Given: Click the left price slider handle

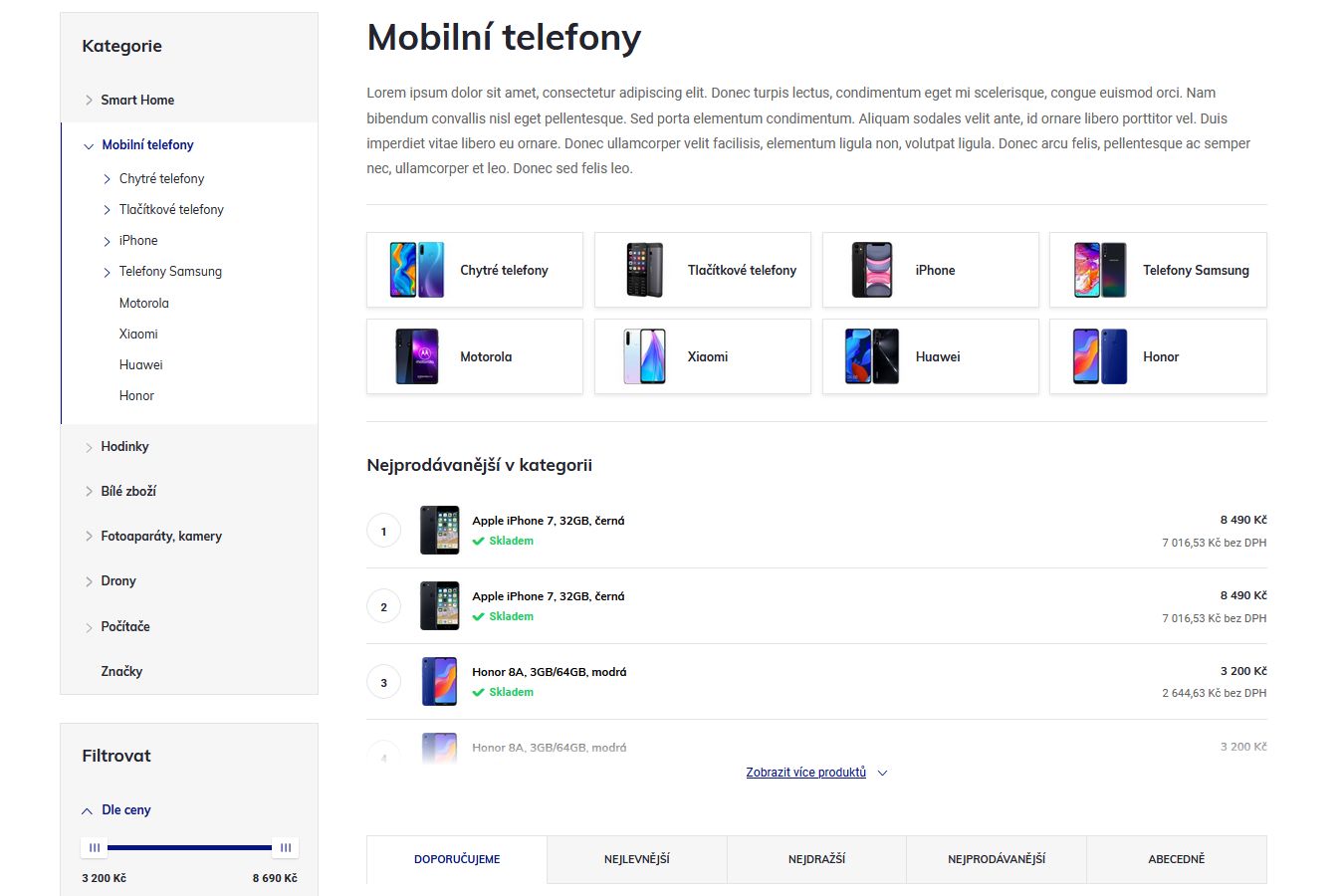Looking at the screenshot, I should coord(95,848).
